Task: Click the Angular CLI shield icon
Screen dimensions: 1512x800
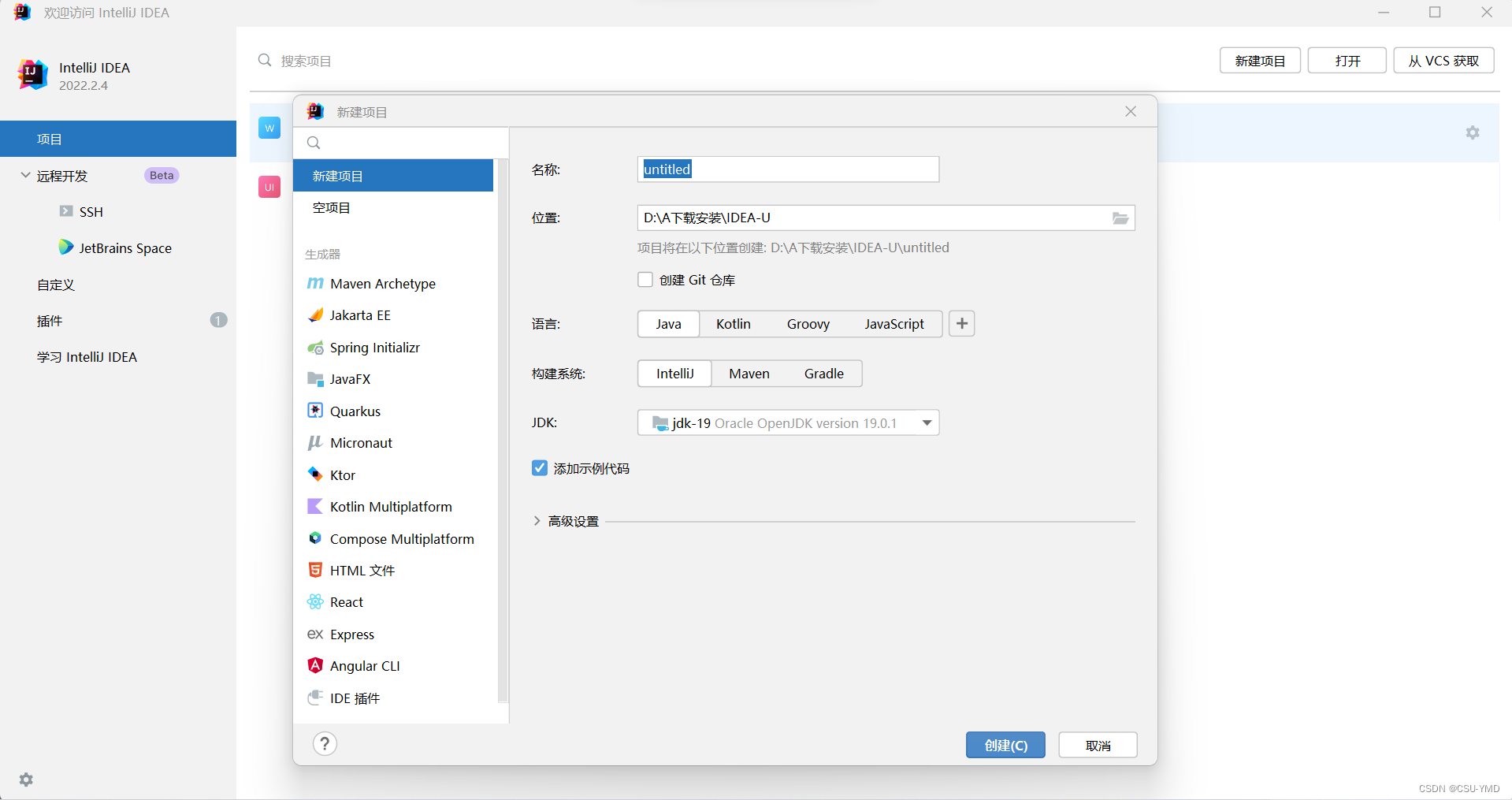Action: click(315, 665)
